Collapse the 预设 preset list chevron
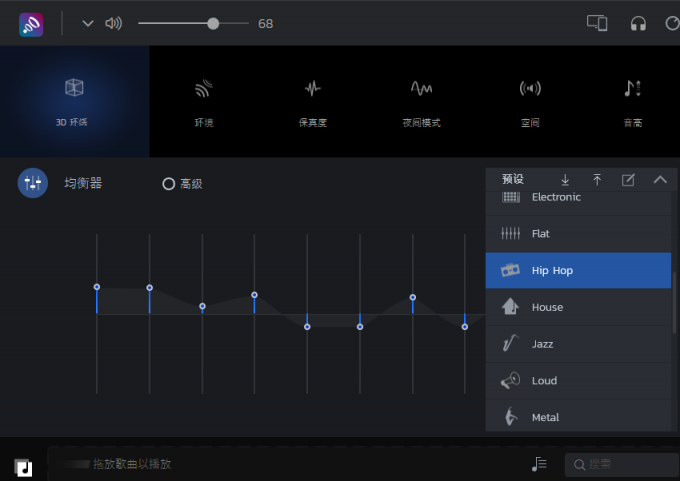Screen dimensions: 680x481 [660, 180]
